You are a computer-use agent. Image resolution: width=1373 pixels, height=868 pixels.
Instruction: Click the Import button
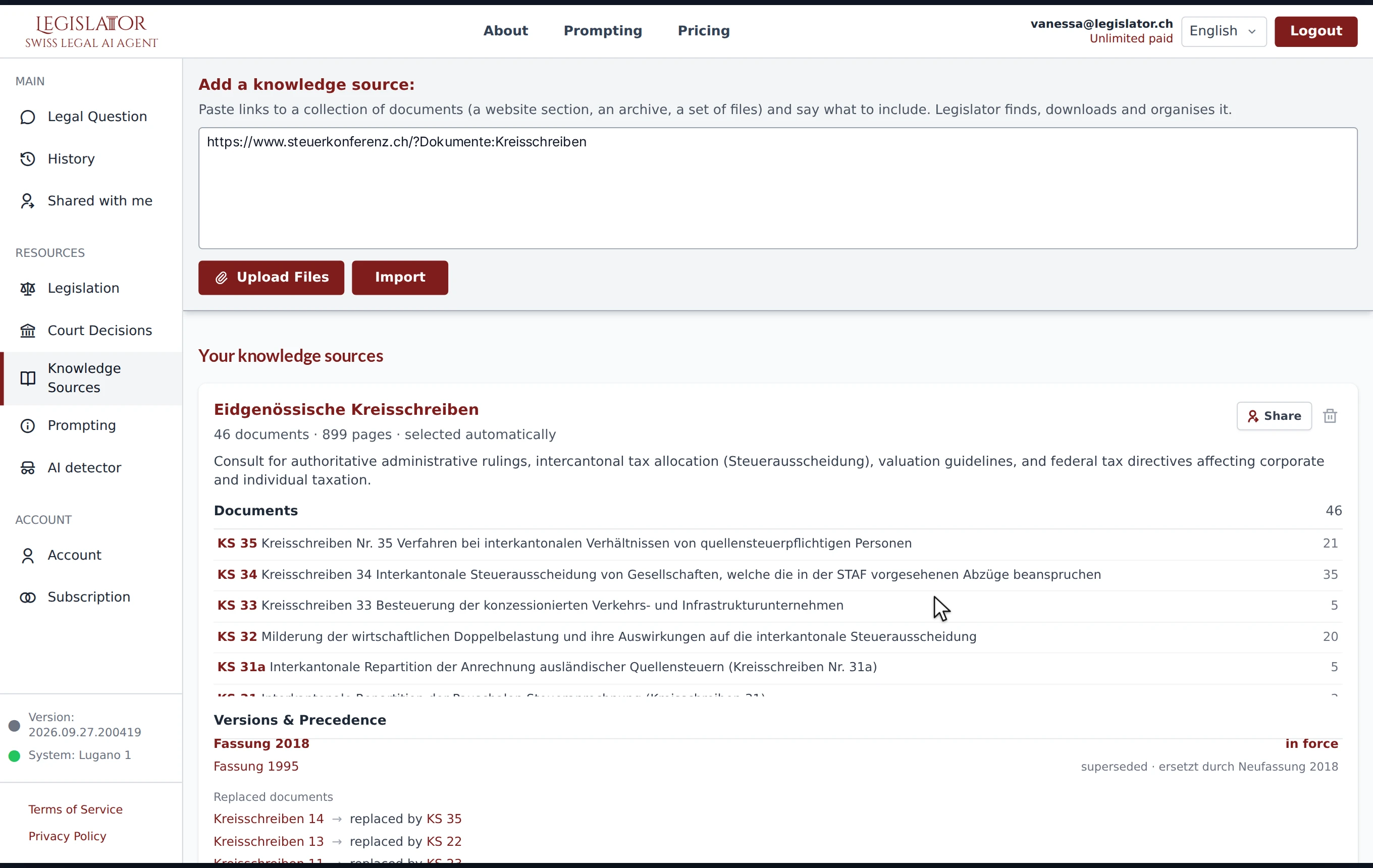point(400,278)
